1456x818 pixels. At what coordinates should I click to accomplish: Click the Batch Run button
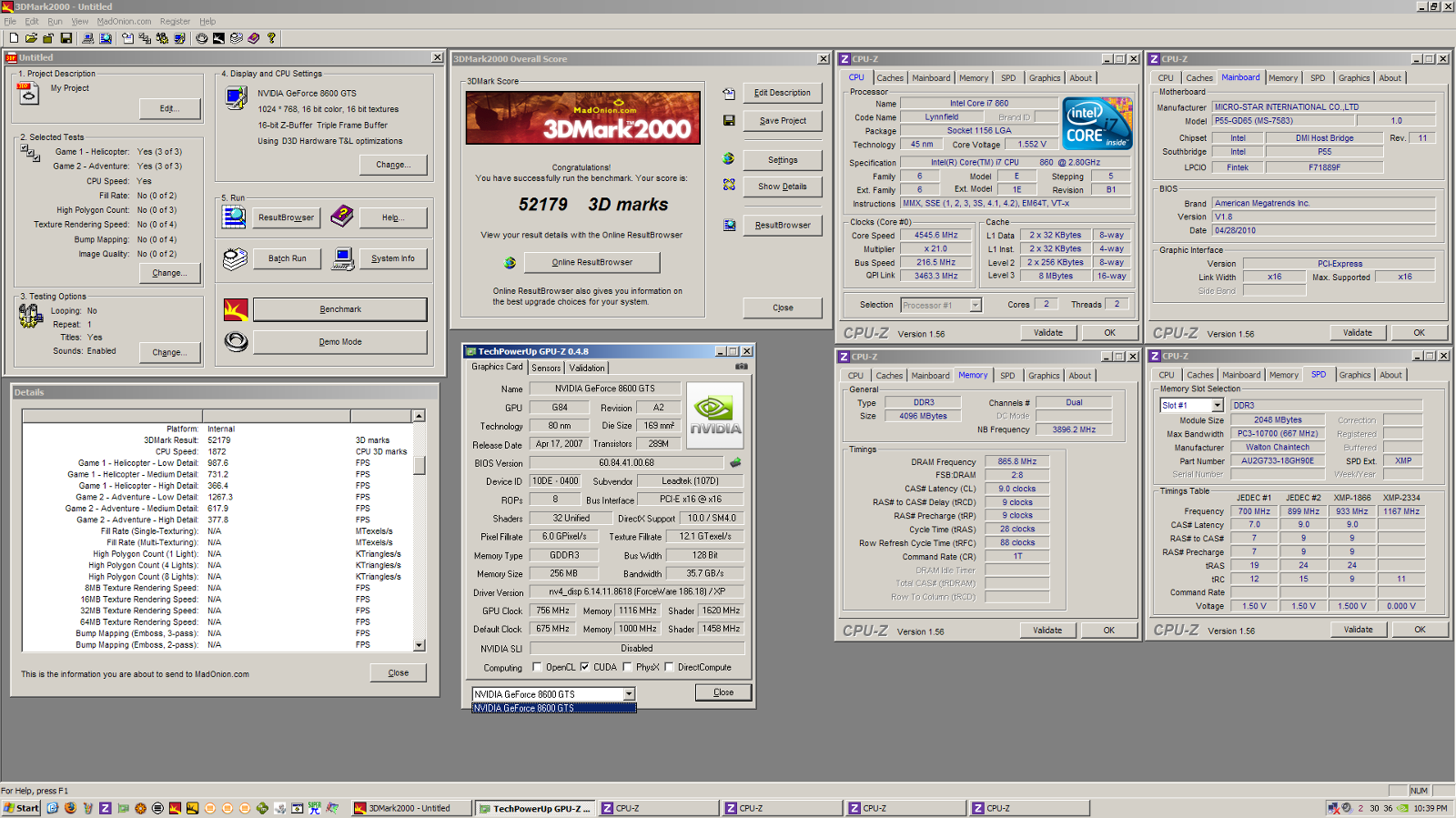(288, 258)
